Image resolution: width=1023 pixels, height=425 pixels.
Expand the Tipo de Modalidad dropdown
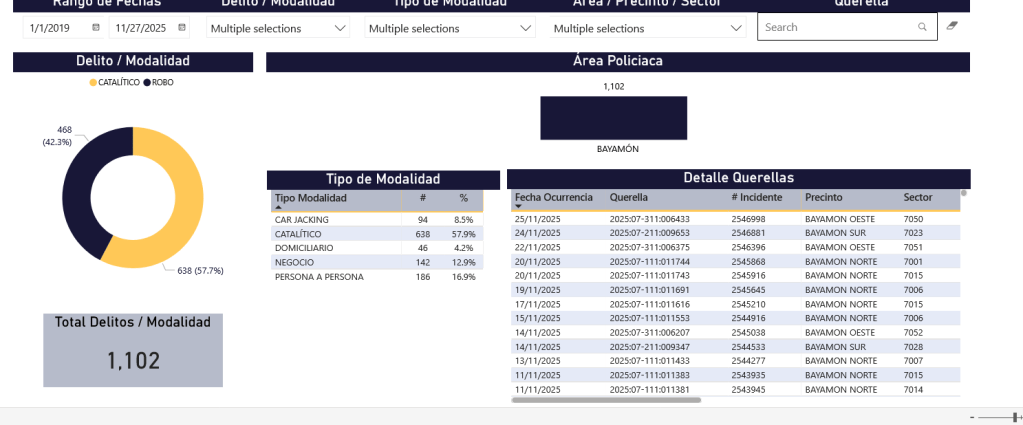[x=526, y=29]
